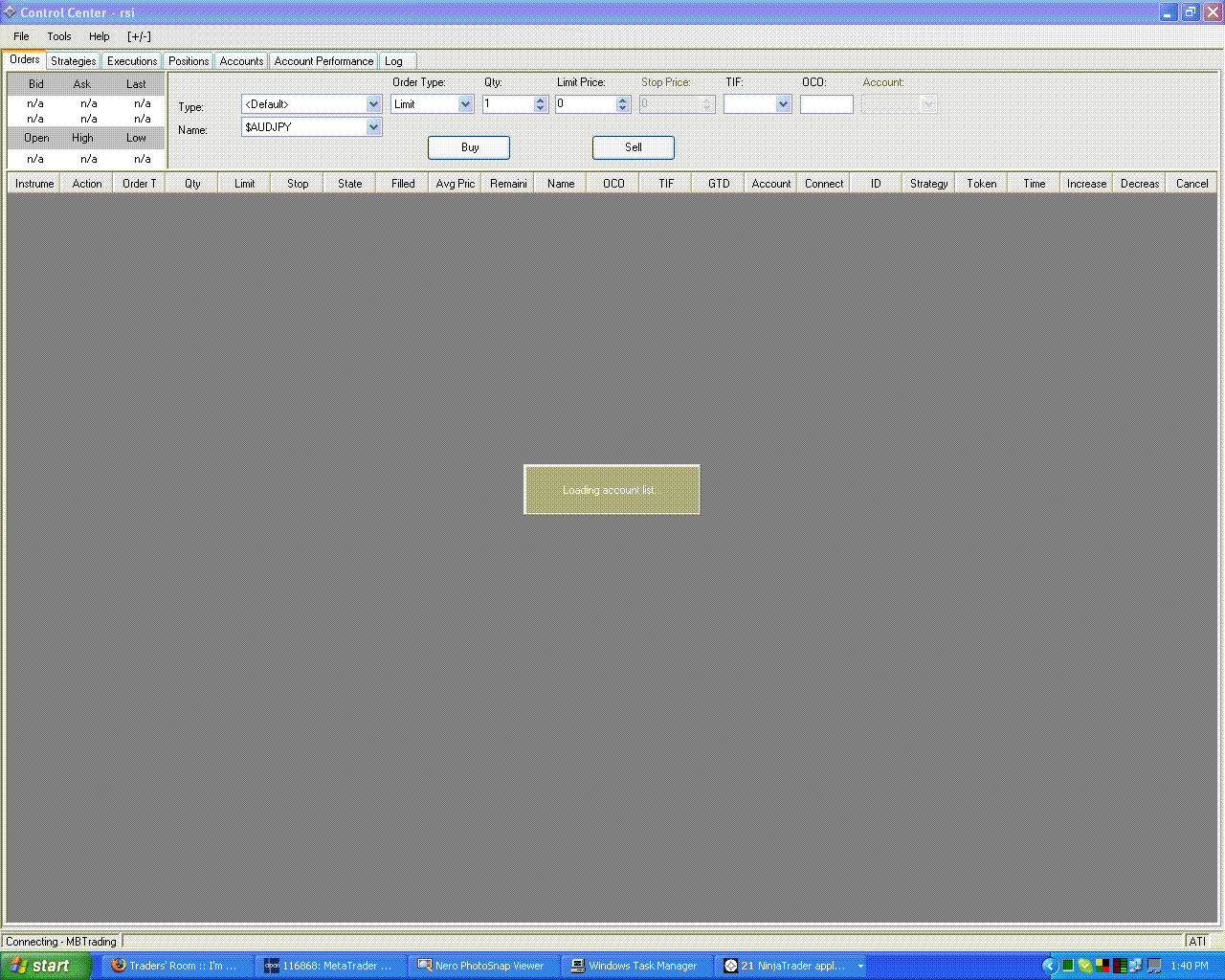
Task: Click the GTD column header
Action: click(x=718, y=184)
